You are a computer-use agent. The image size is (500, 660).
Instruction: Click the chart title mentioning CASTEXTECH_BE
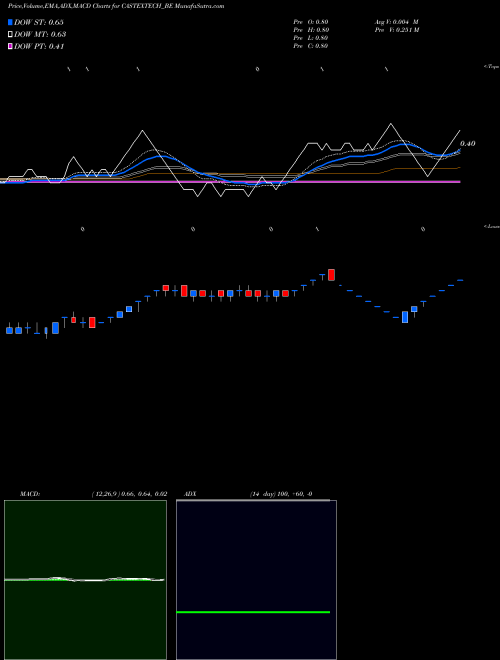pos(116,6)
